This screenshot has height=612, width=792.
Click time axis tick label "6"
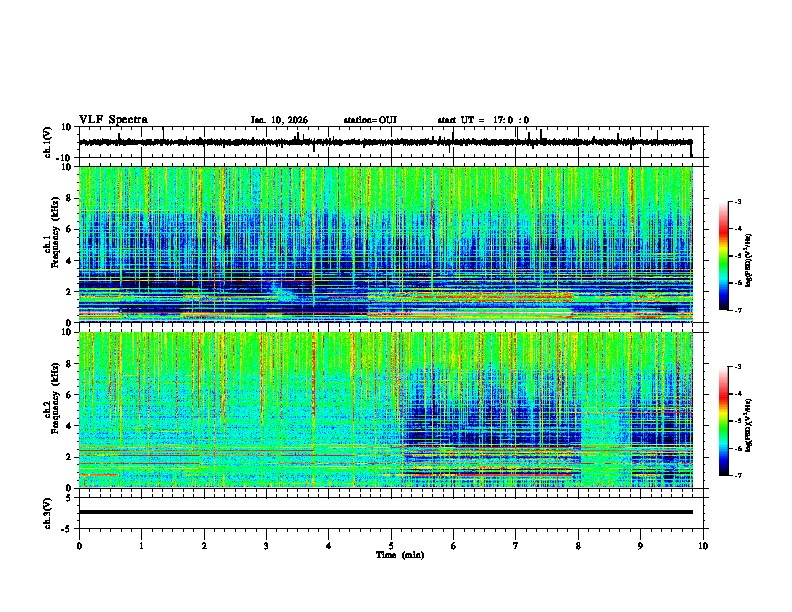coord(454,546)
